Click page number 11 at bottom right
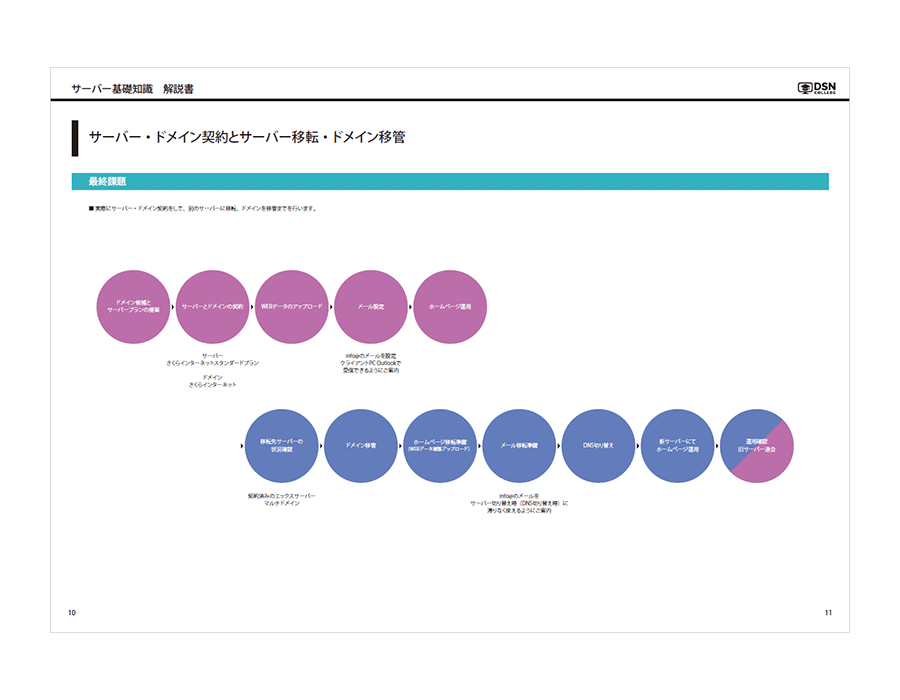The height and width of the screenshot is (700, 900). pyautogui.click(x=828, y=612)
